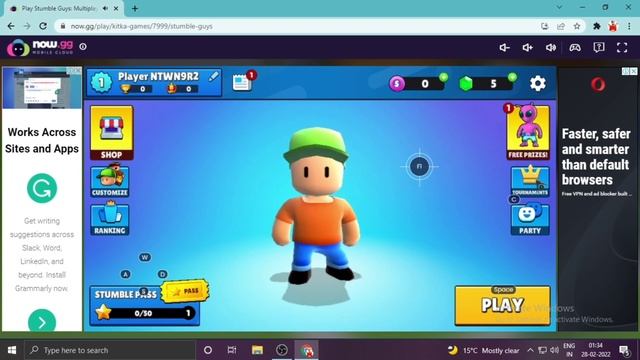This screenshot has height=360, width=640.
Task: Open the Party menu
Action: coord(530,220)
